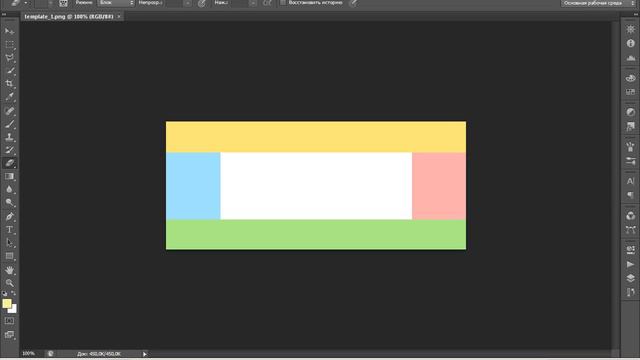Screen dimensions: 640x360
Task: Open the foreground color swatch
Action: point(6,303)
